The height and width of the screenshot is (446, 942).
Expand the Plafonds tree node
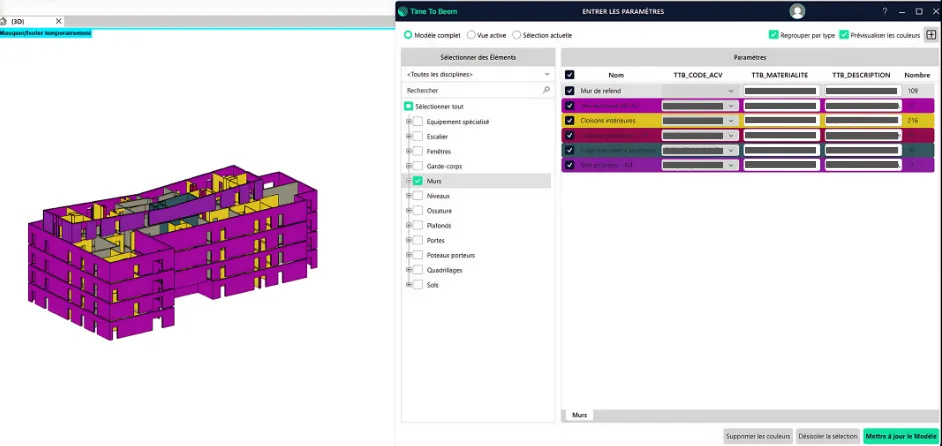tap(409, 225)
